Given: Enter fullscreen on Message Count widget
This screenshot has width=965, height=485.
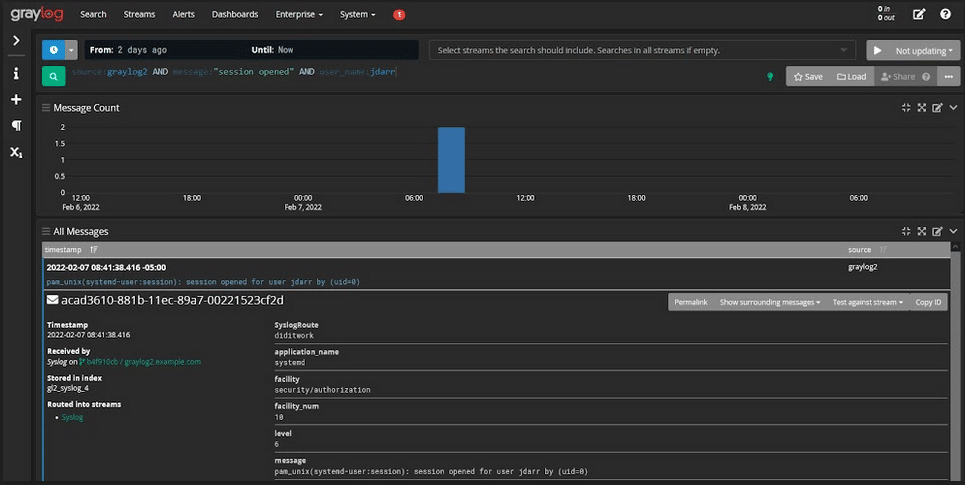Looking at the screenshot, I should 921,107.
